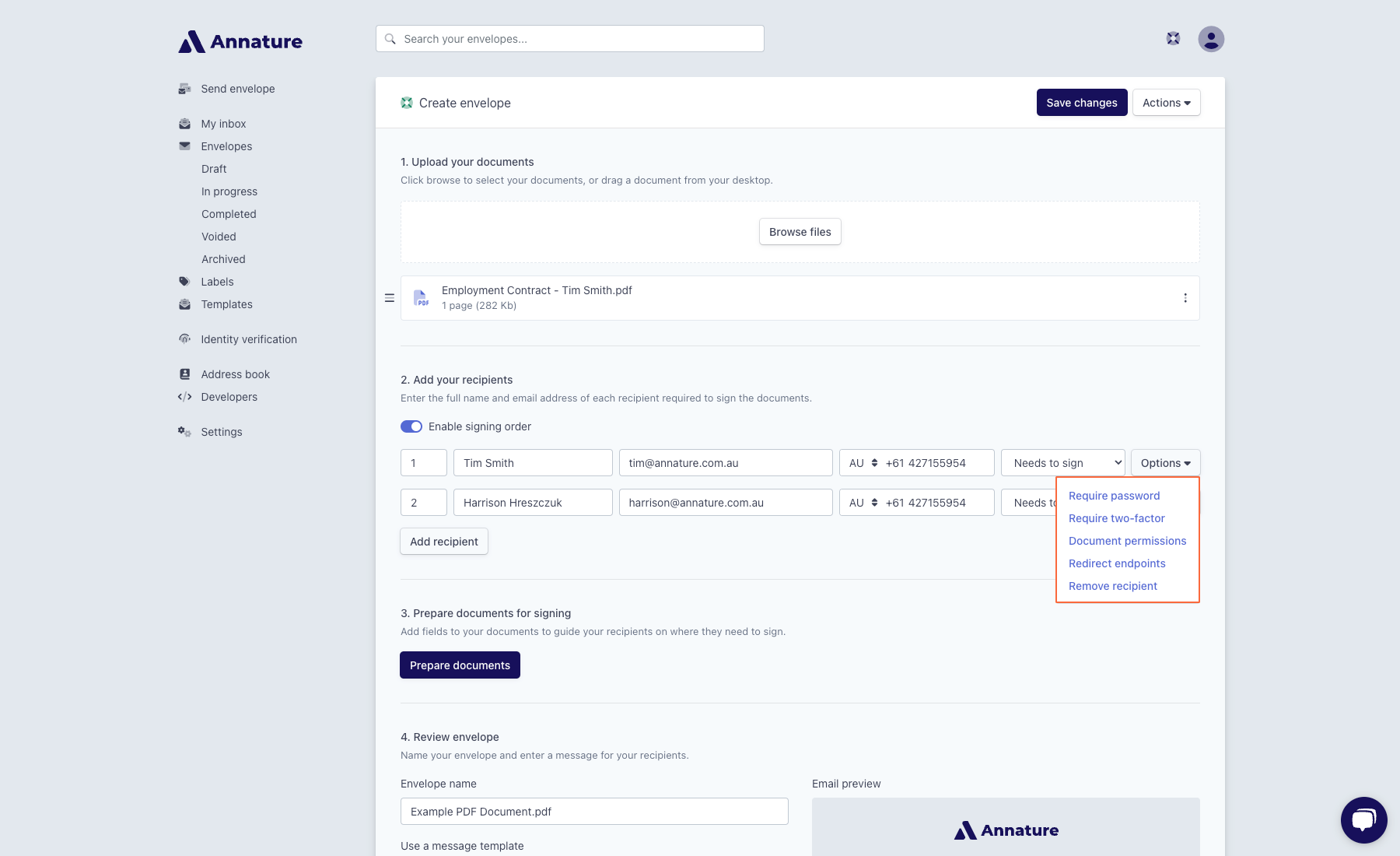The height and width of the screenshot is (856, 1400).
Task: Click signing order field with value 1
Action: 424,463
